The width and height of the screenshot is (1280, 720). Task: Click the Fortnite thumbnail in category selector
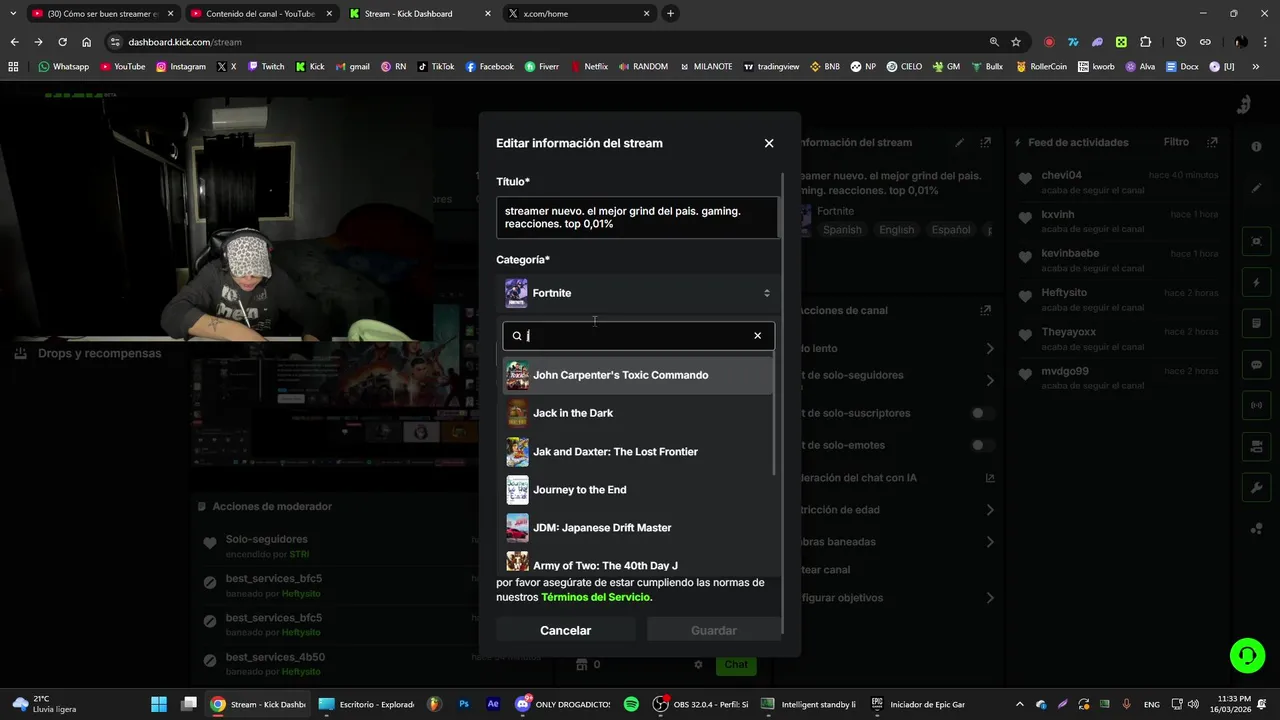(x=516, y=293)
